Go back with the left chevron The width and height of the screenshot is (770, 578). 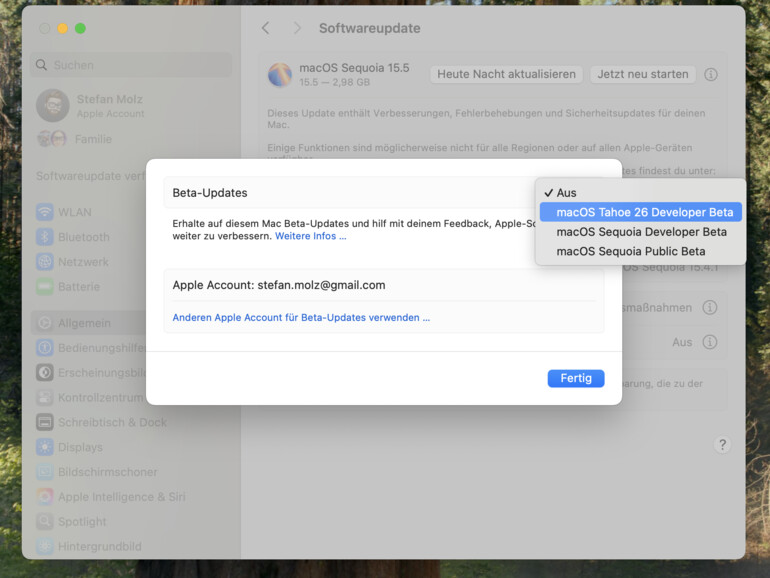266,28
